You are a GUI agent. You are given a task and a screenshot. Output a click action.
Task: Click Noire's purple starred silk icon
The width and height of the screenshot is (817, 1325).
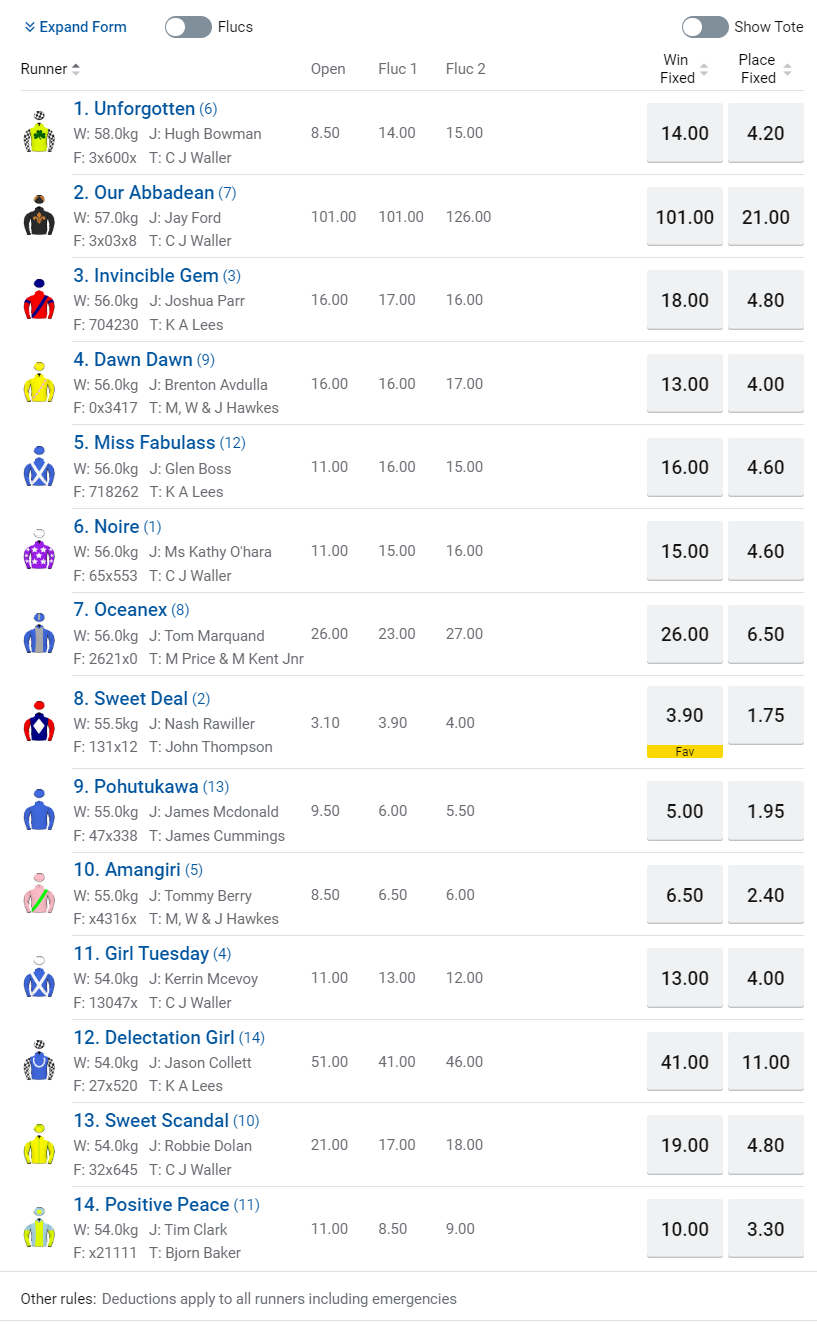tap(39, 550)
